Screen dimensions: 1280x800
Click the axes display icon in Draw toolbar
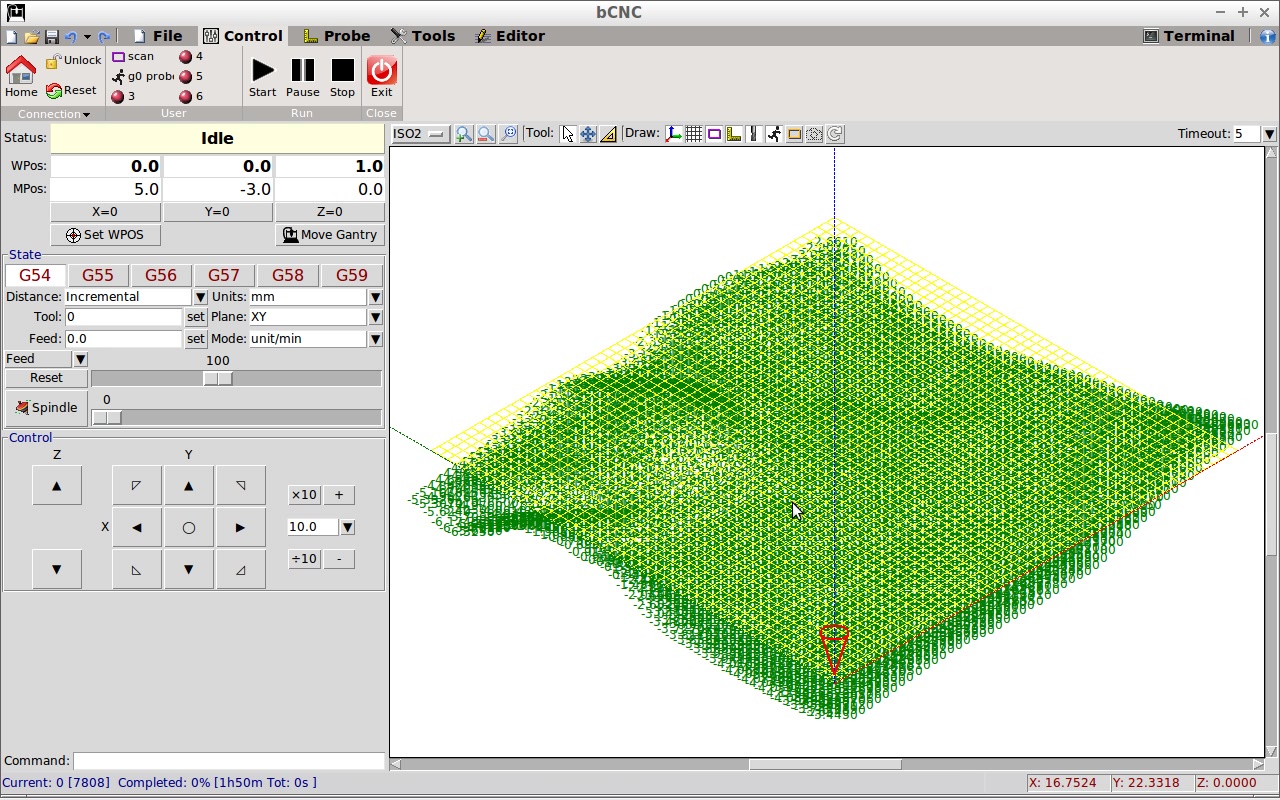tap(673, 133)
